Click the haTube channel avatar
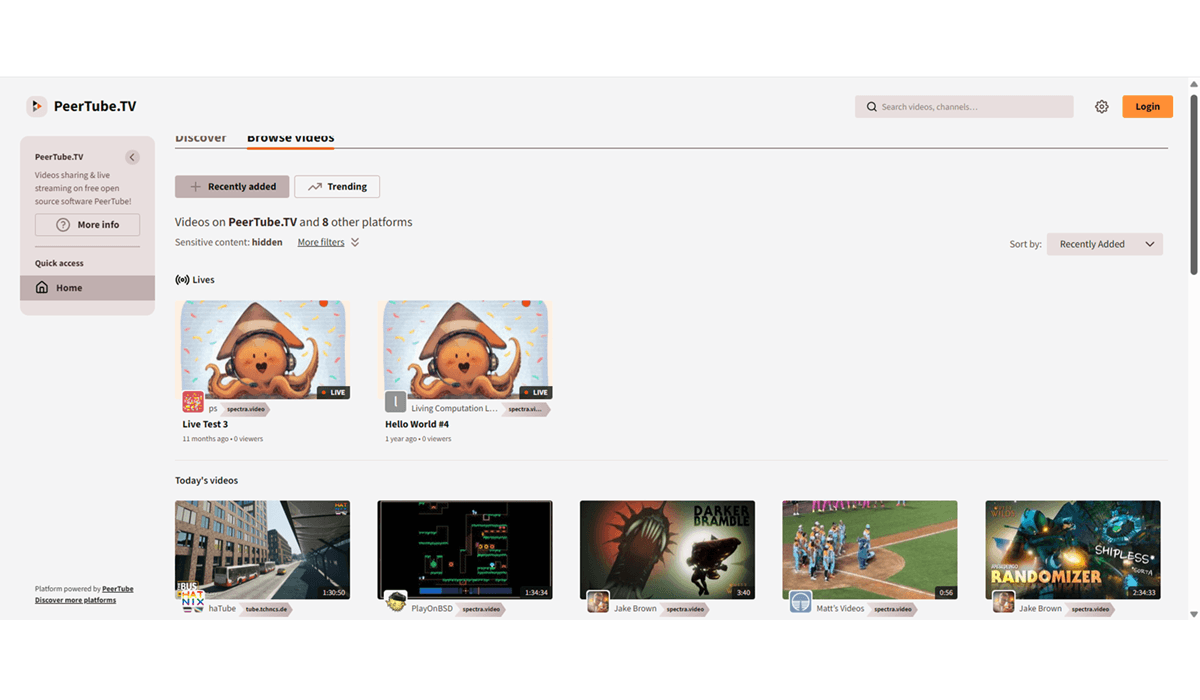This screenshot has height=700, width=1200. point(193,602)
